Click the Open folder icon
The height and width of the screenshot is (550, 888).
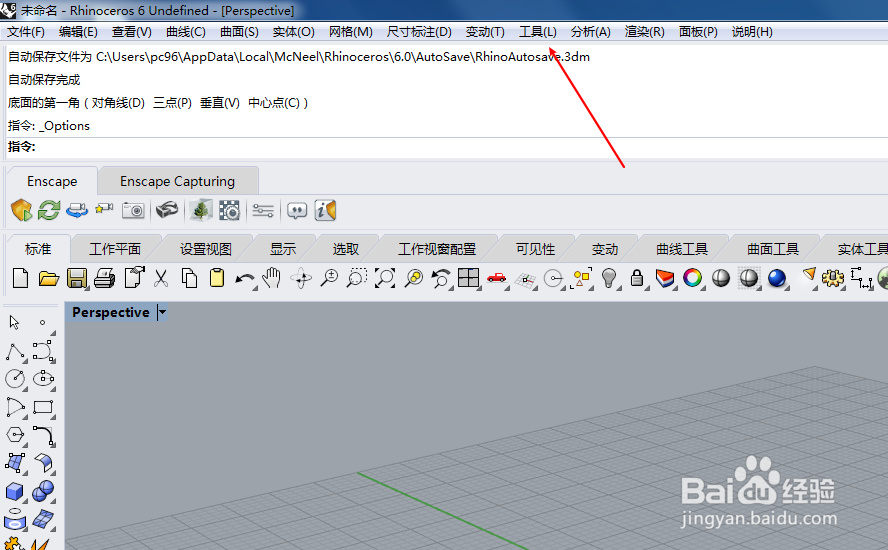click(49, 278)
